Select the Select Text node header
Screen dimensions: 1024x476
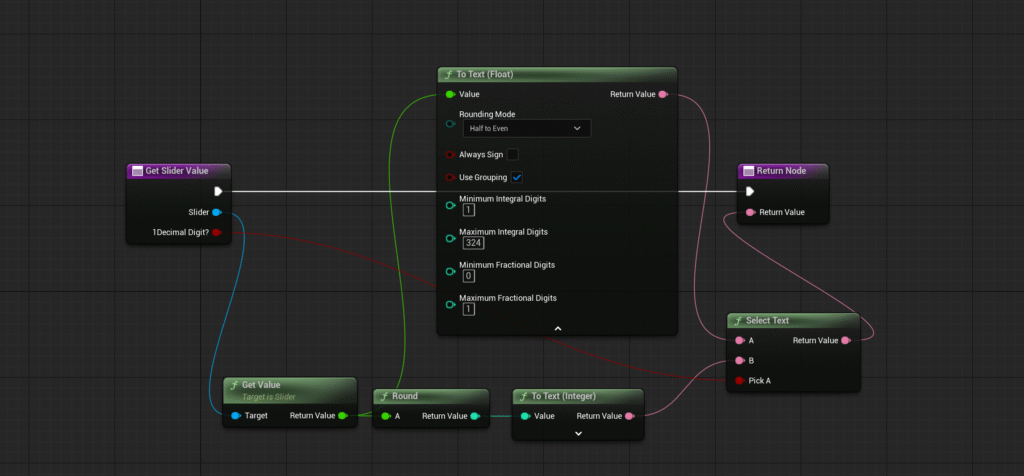point(793,320)
